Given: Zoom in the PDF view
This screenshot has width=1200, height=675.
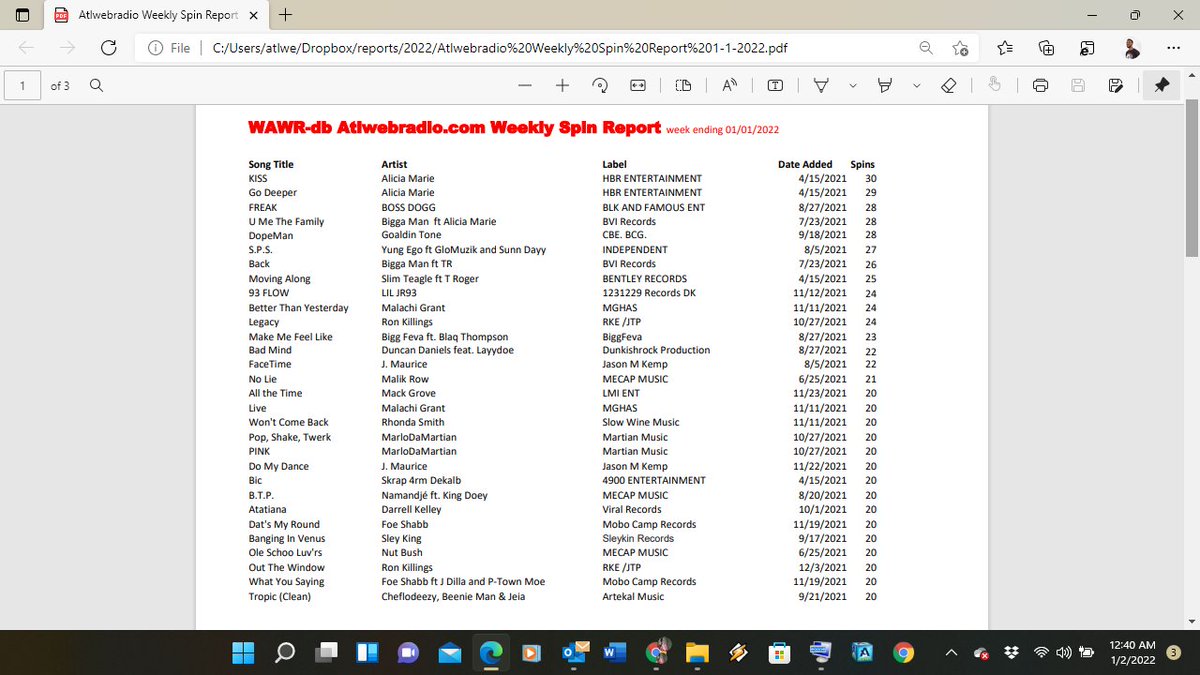Looking at the screenshot, I should pyautogui.click(x=562, y=86).
